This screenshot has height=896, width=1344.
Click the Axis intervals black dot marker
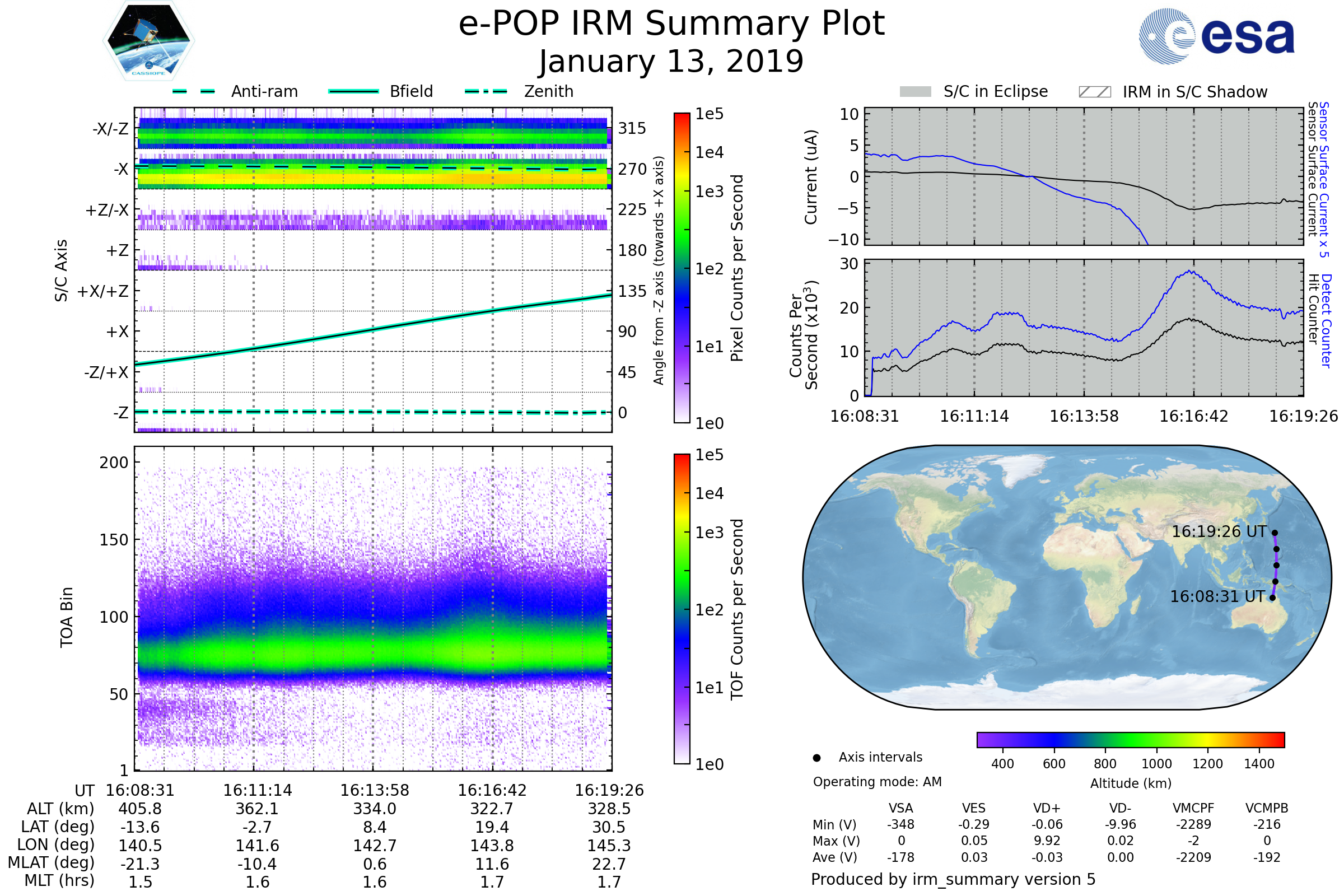(816, 758)
